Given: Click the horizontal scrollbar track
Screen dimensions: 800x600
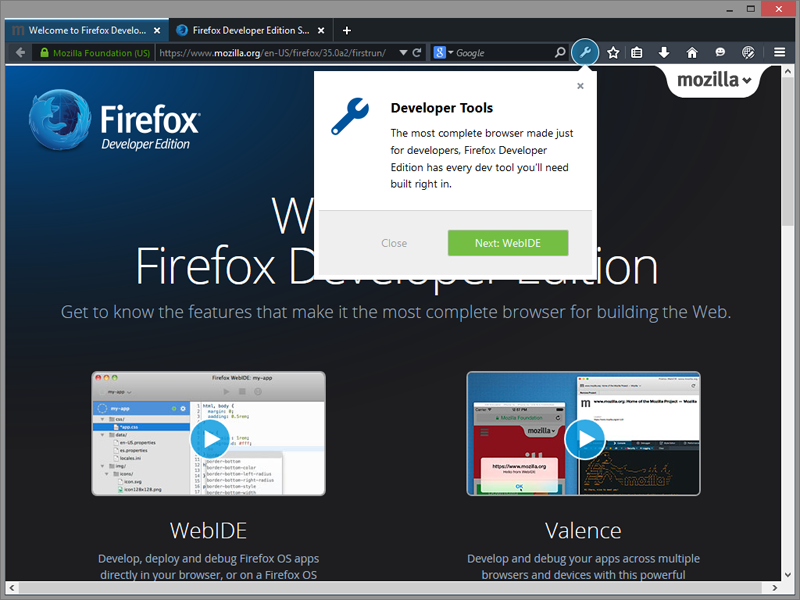Looking at the screenshot, I should coord(393,587).
